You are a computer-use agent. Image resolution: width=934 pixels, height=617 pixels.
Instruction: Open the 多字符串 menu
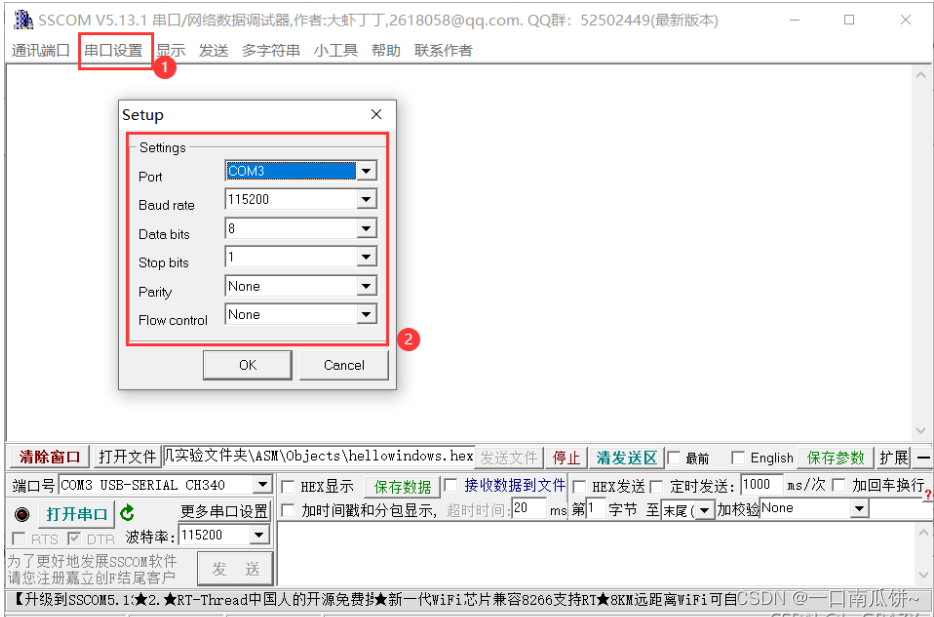[x=271, y=51]
